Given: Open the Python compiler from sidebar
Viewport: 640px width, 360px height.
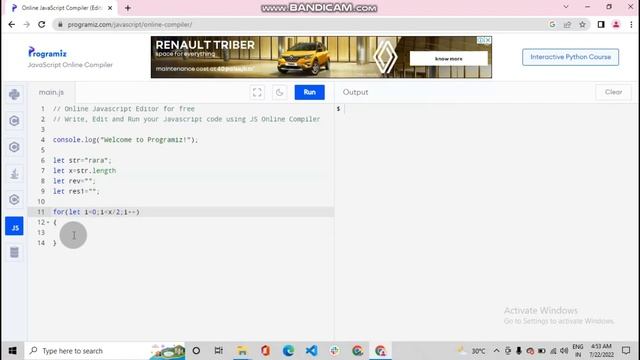Looking at the screenshot, I should tap(14, 94).
